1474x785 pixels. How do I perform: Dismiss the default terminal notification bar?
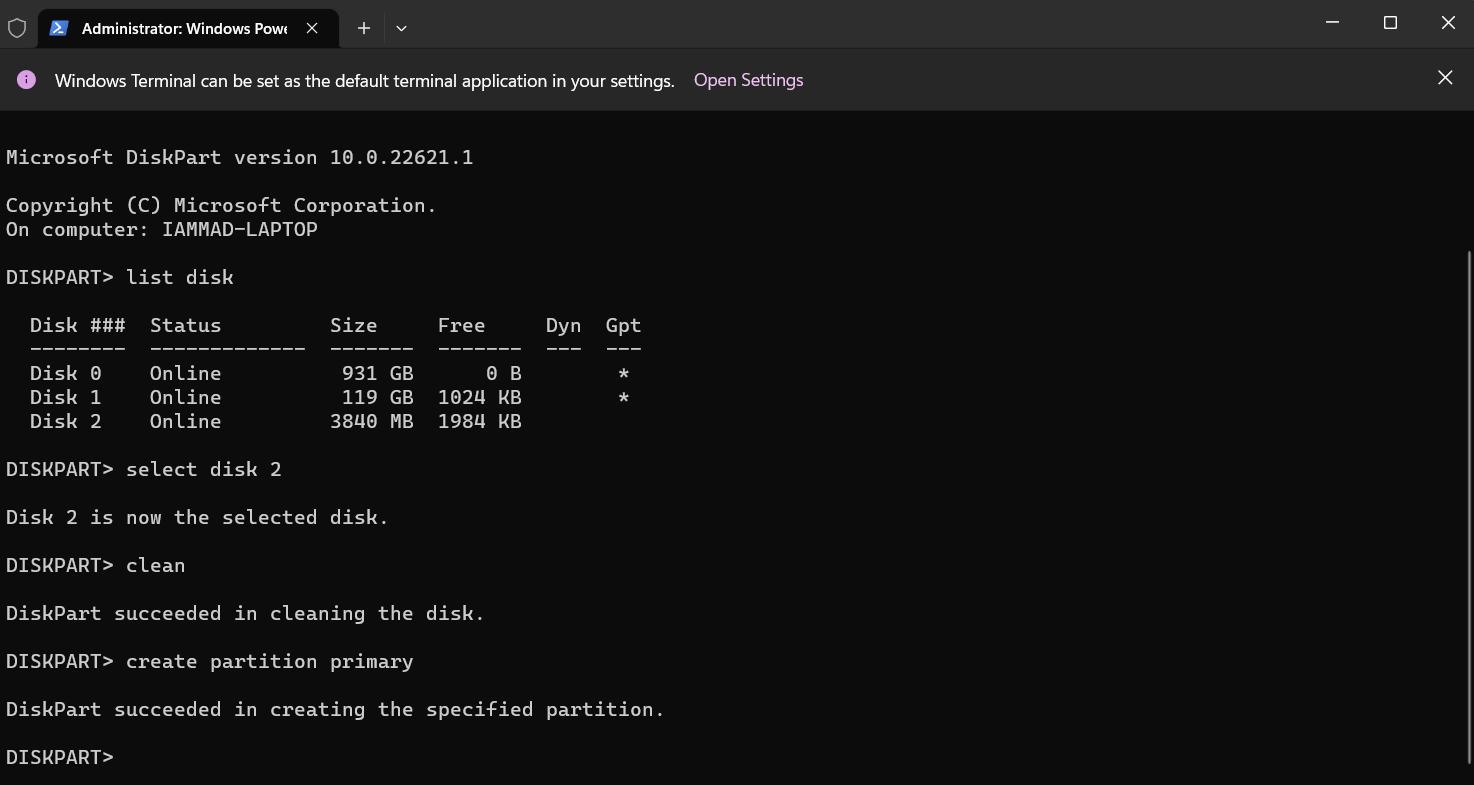1444,78
